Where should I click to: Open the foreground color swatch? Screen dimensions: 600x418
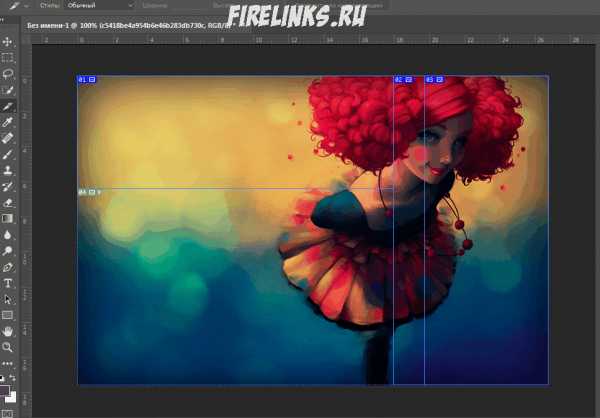point(4,391)
